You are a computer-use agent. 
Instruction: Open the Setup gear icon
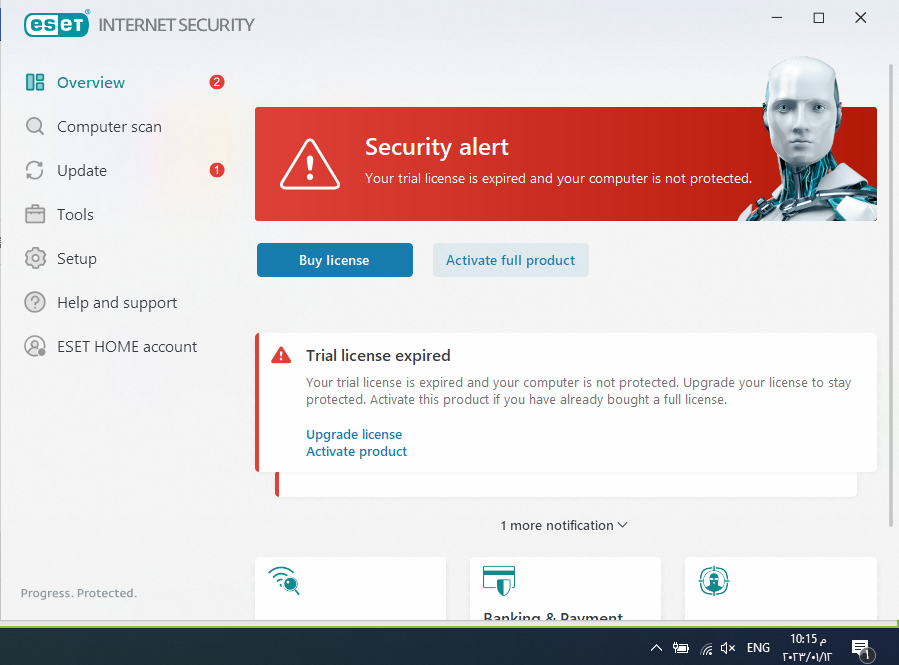pos(35,259)
